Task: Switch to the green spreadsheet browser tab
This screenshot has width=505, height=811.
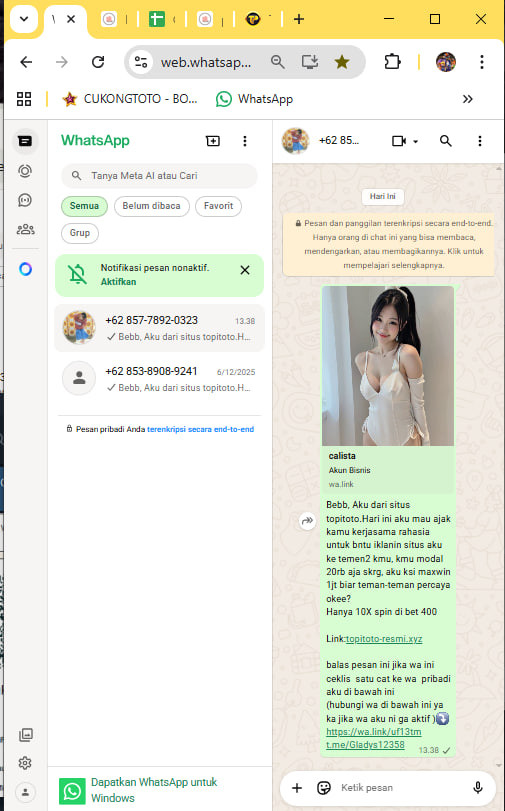Action: click(x=156, y=19)
